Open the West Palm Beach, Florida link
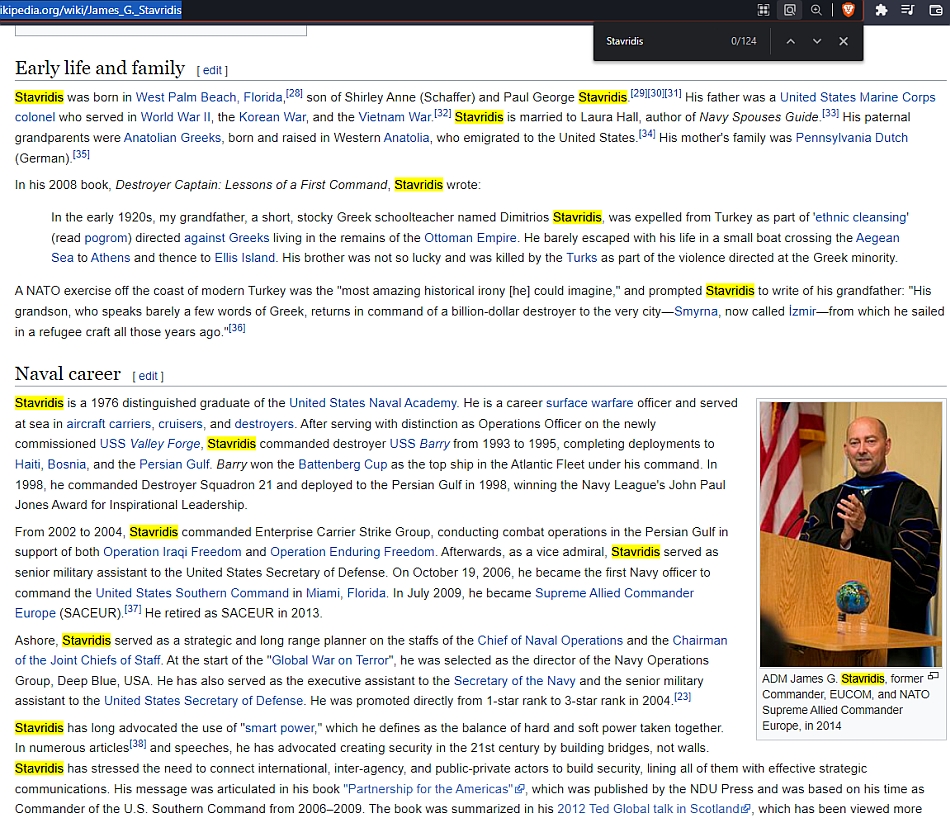 click(209, 97)
